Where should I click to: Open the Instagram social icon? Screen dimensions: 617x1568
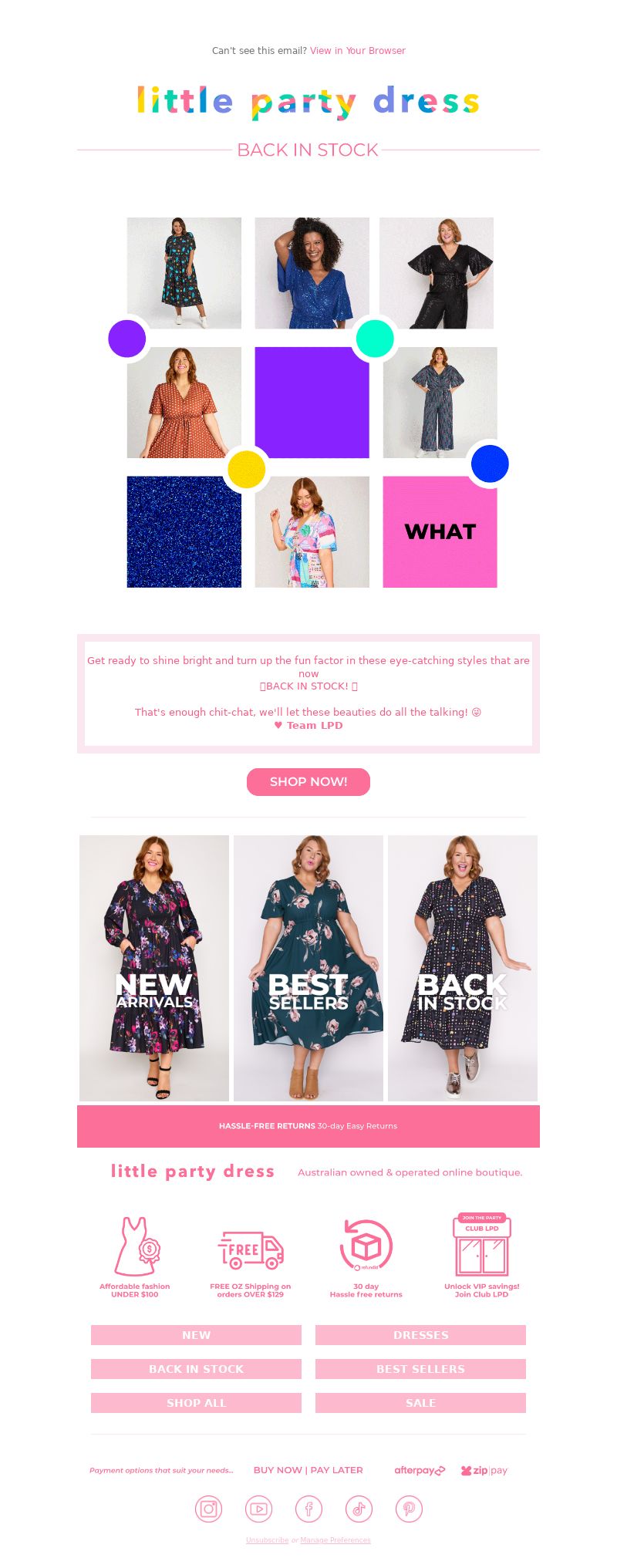(208, 1509)
